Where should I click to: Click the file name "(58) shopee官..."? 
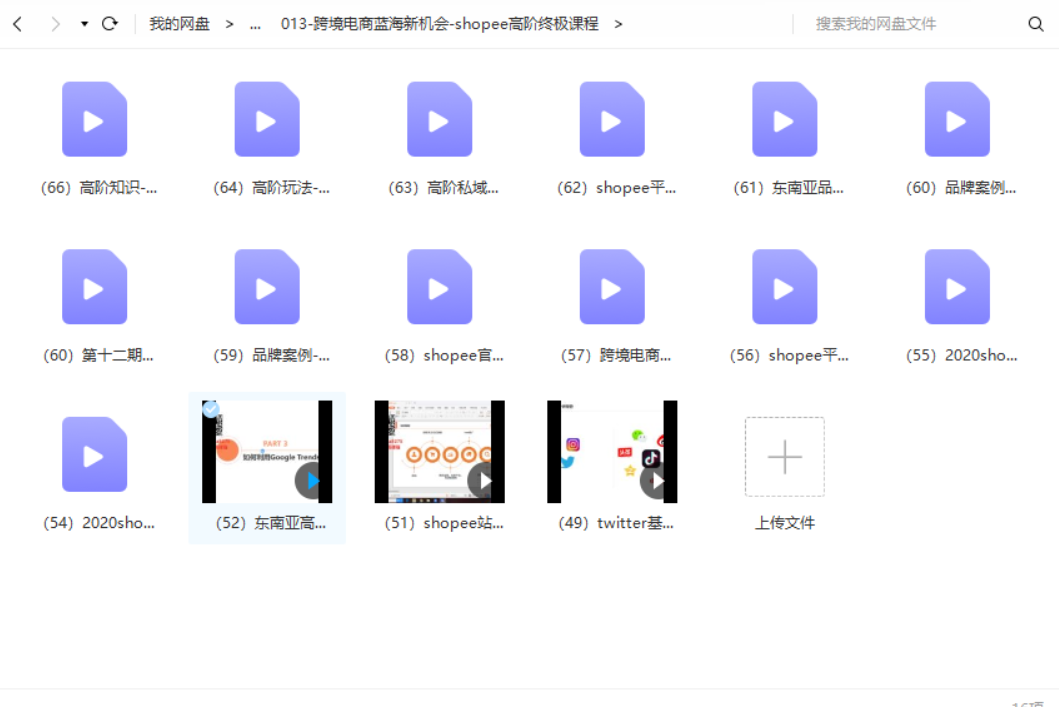[x=444, y=355]
